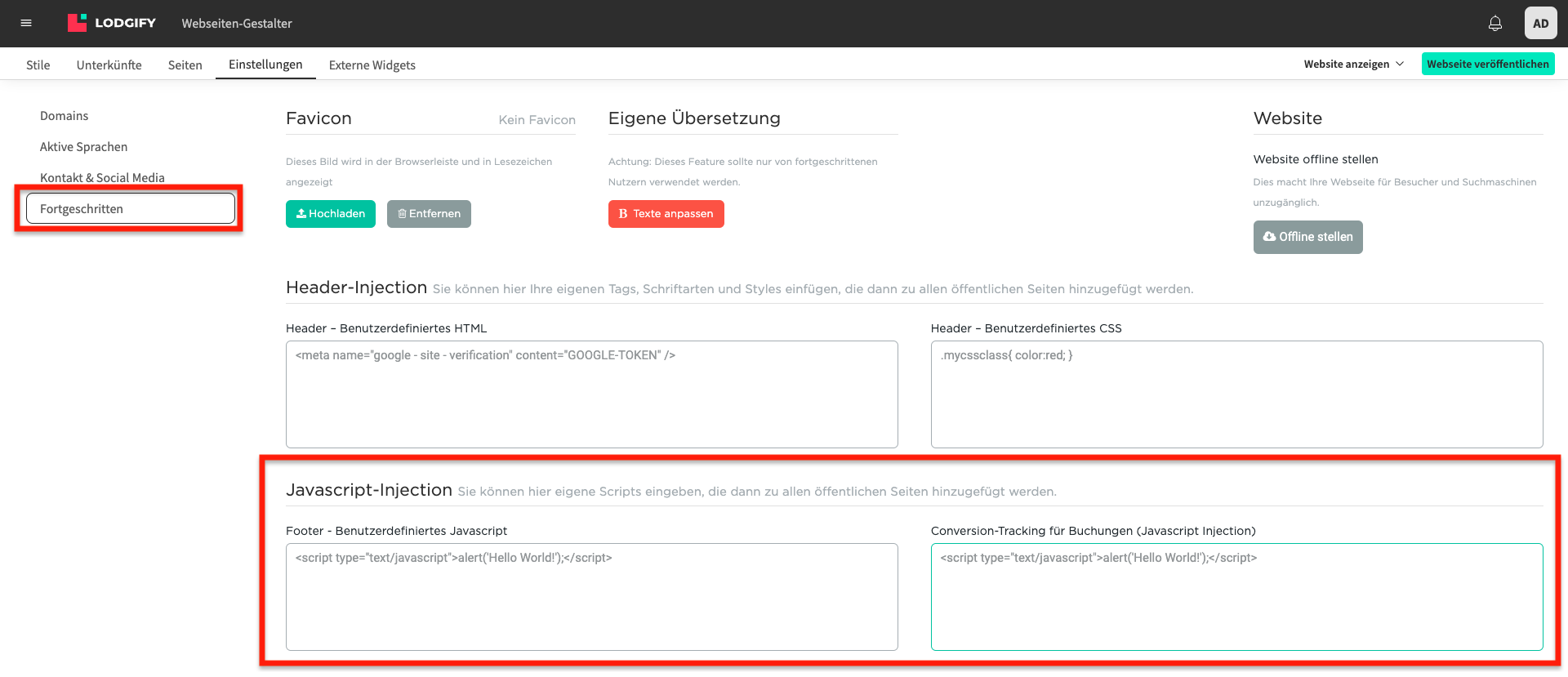Select the Externe Widgets tab
The image size is (1568, 677).
click(372, 65)
